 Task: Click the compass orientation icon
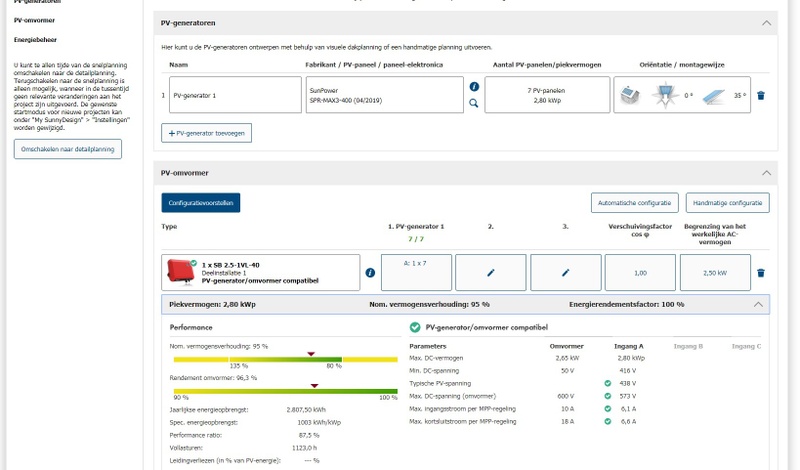click(665, 95)
